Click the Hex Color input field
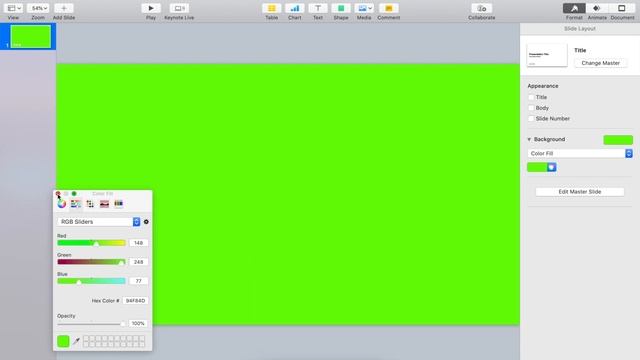640x360 pixels. point(135,300)
